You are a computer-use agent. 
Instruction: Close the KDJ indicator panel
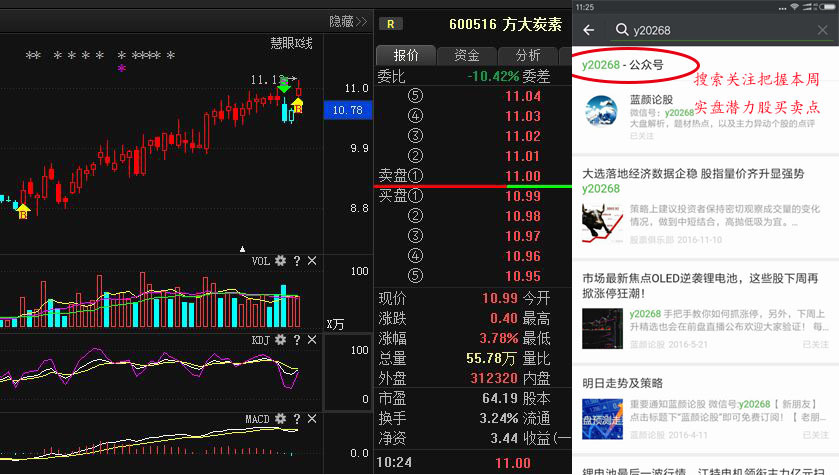312,340
